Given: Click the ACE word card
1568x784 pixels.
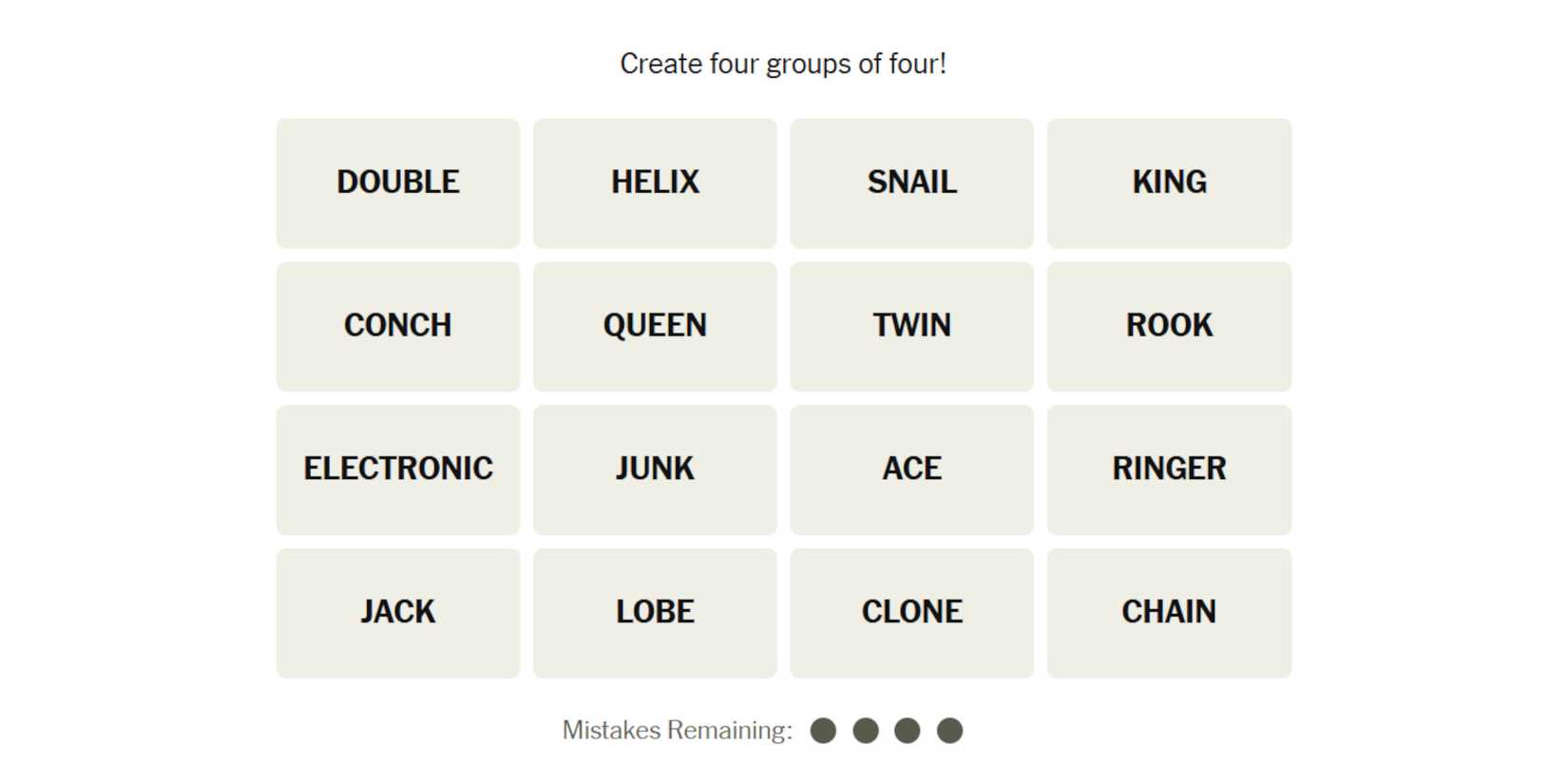Looking at the screenshot, I should click(911, 469).
